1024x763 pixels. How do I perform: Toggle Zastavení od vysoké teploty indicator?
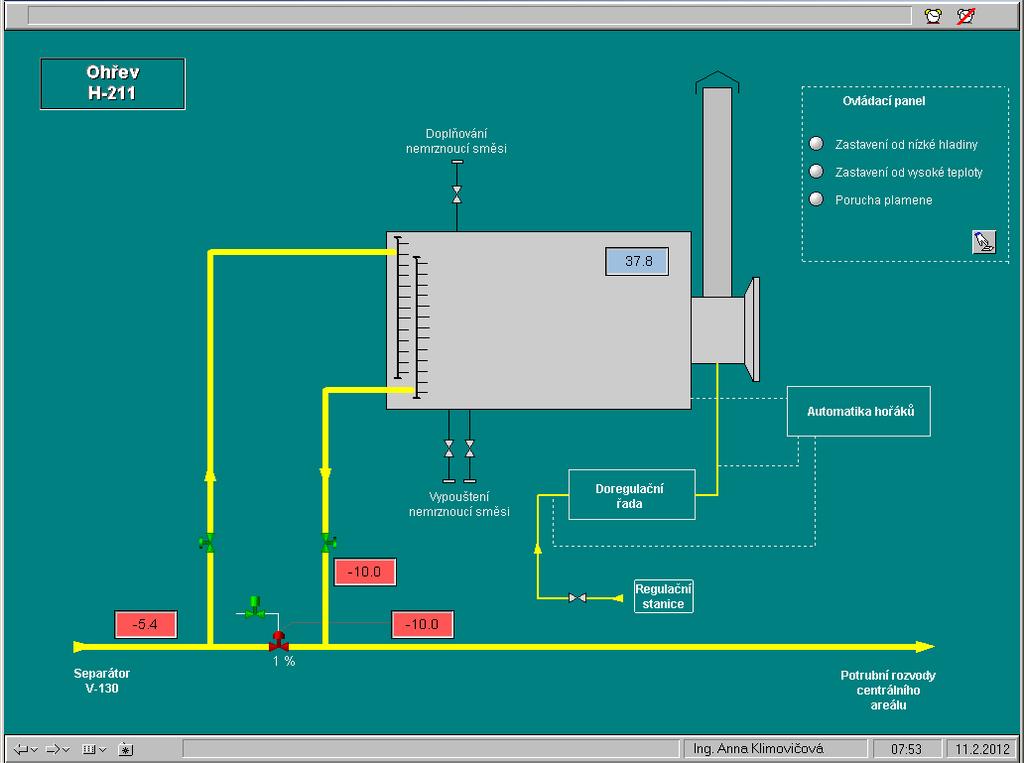pos(816,171)
